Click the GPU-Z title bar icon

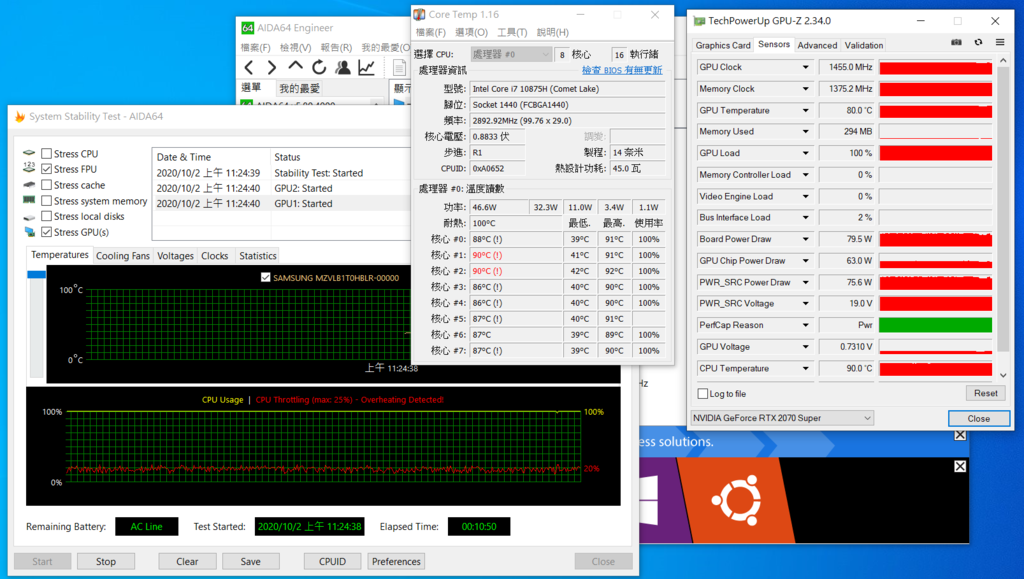[699, 21]
